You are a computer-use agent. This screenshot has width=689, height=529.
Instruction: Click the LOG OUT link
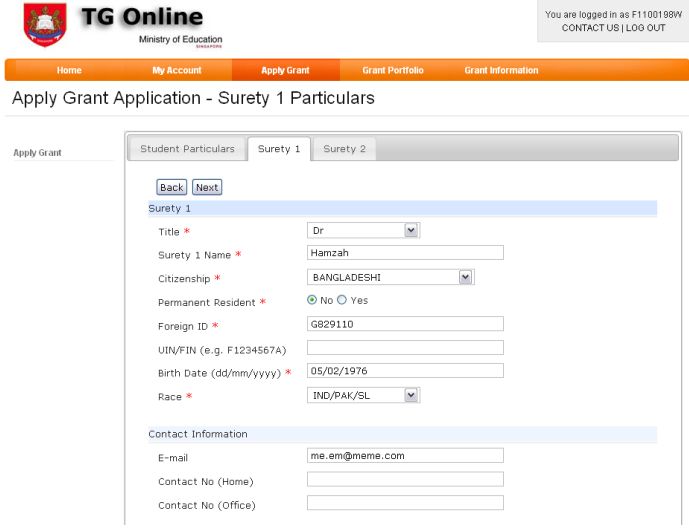[645, 28]
